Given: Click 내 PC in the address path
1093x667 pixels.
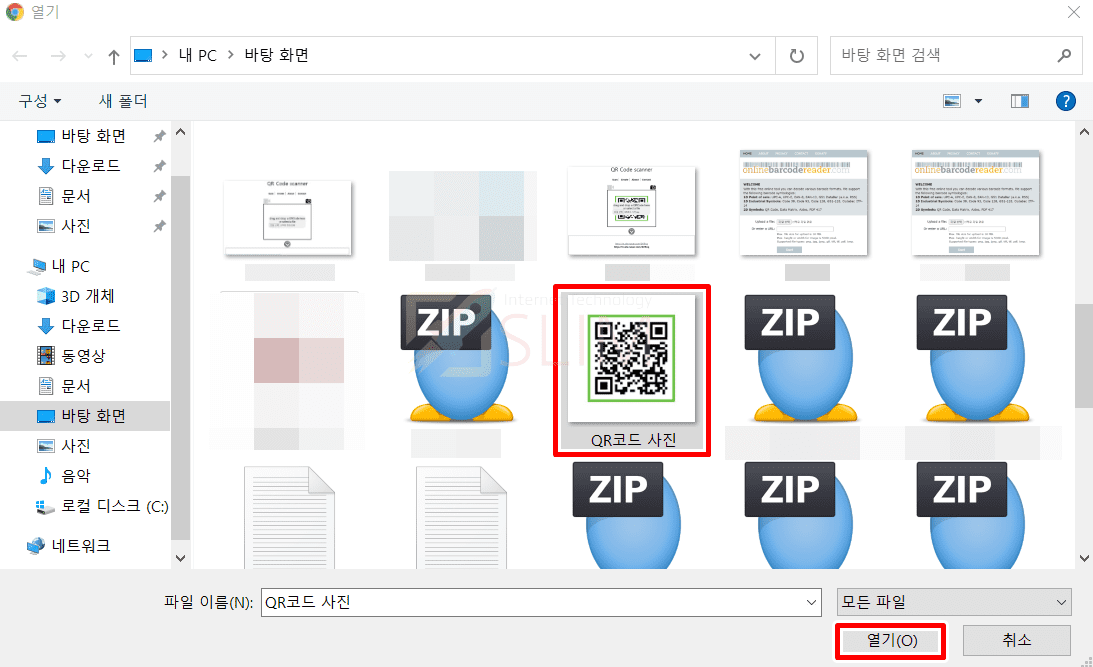Looking at the screenshot, I should coord(197,55).
